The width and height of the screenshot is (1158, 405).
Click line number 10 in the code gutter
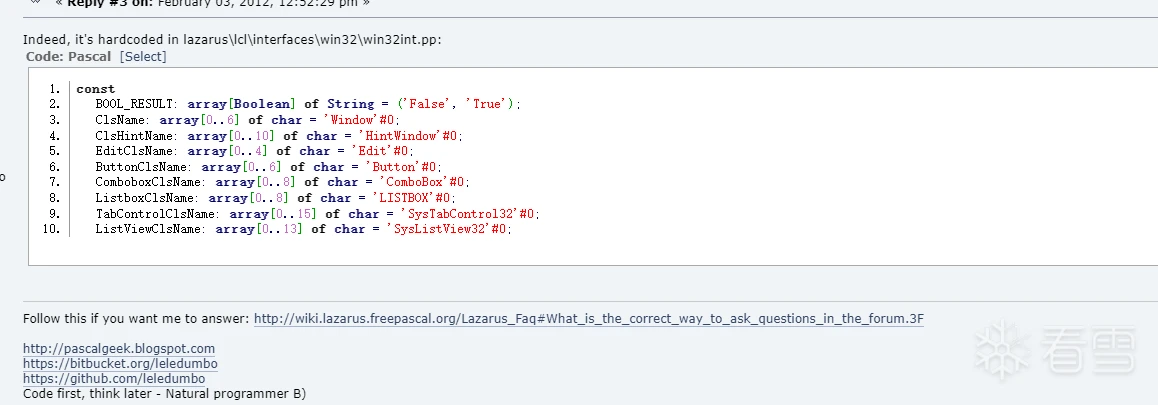[55, 229]
